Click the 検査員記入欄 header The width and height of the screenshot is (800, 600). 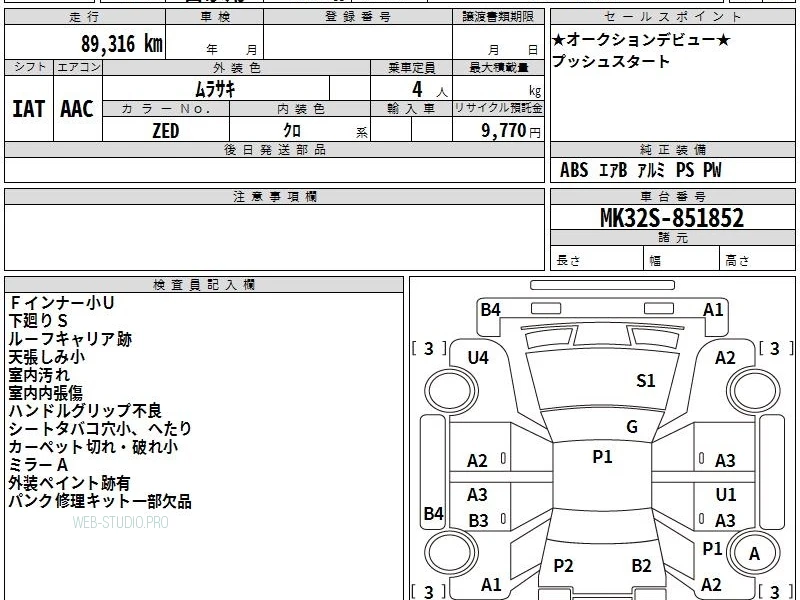tap(204, 285)
